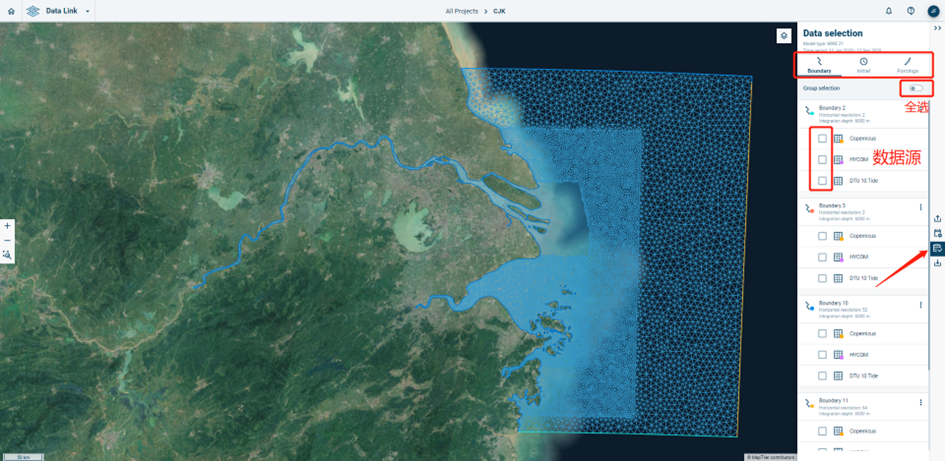945x461 pixels.
Task: Open the download step in side rail
Action: click(x=937, y=263)
